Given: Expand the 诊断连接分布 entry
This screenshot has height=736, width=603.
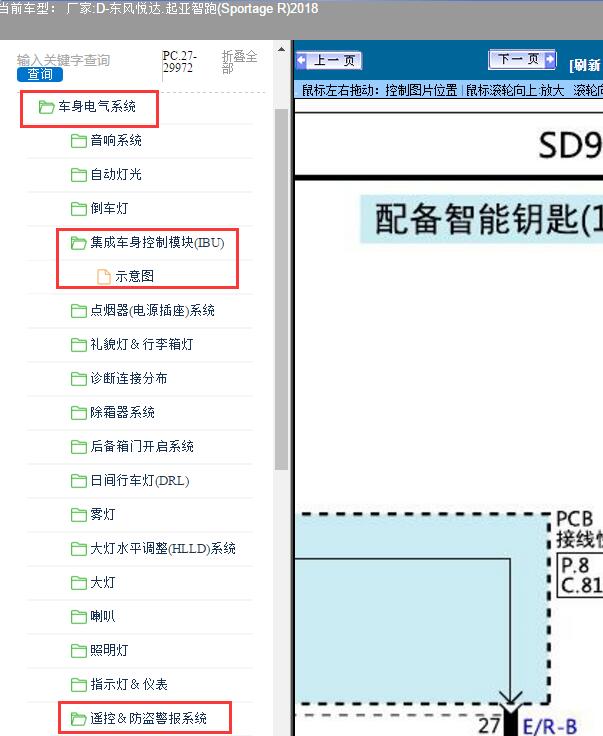Looking at the screenshot, I should (129, 378).
